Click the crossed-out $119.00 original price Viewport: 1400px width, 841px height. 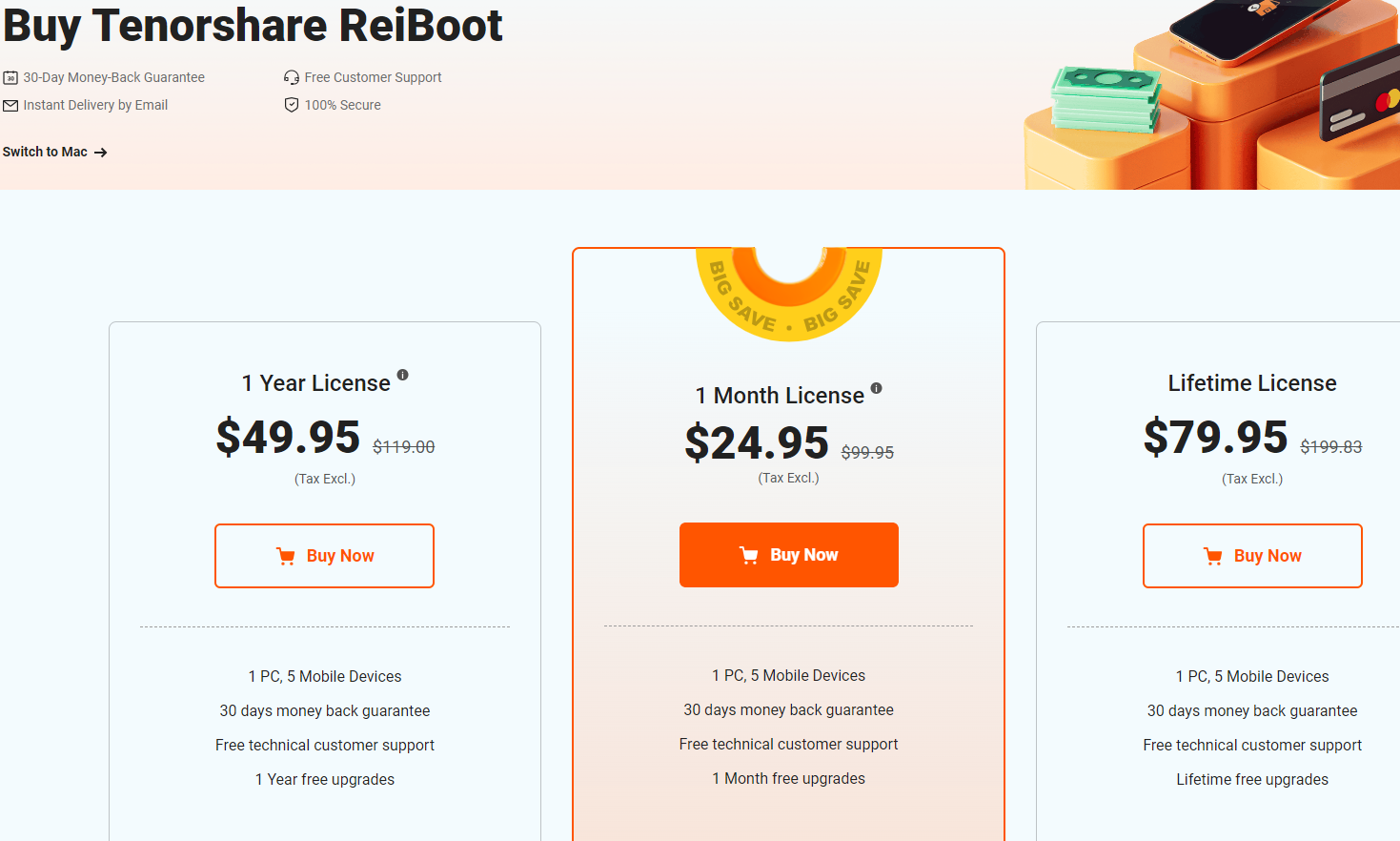pos(403,447)
